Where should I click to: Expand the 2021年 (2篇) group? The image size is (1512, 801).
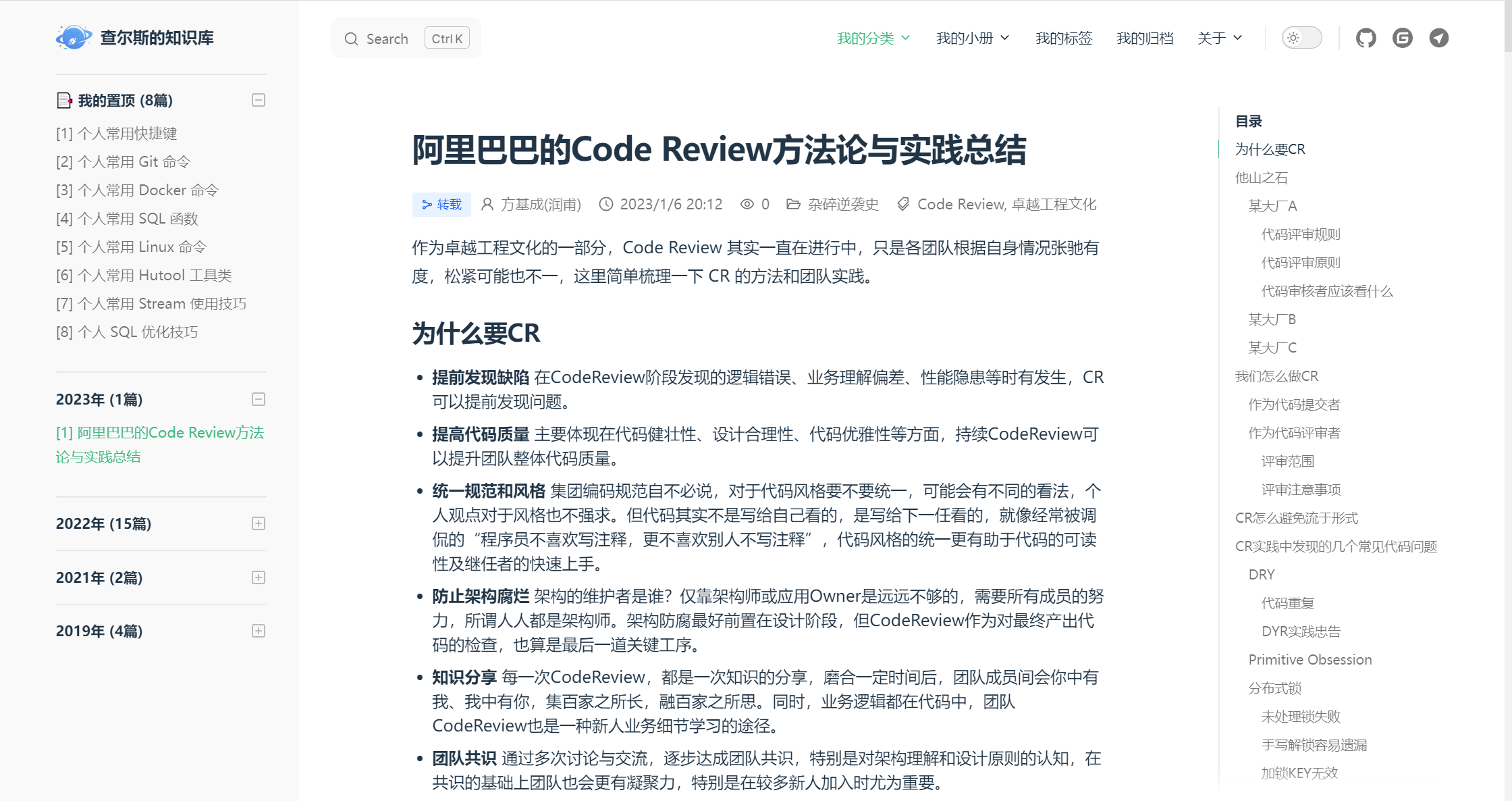258,577
